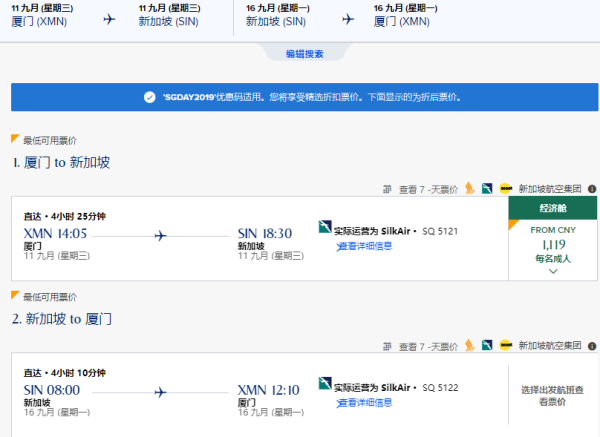Image resolution: width=600 pixels, height=437 pixels.
Task: Click info icon next to 新加坡航空集团, second section
Action: 592,346
